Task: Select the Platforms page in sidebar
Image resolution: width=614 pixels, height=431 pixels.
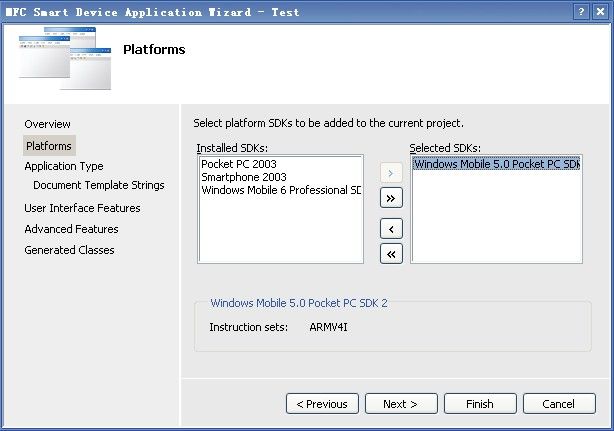Action: [49, 146]
